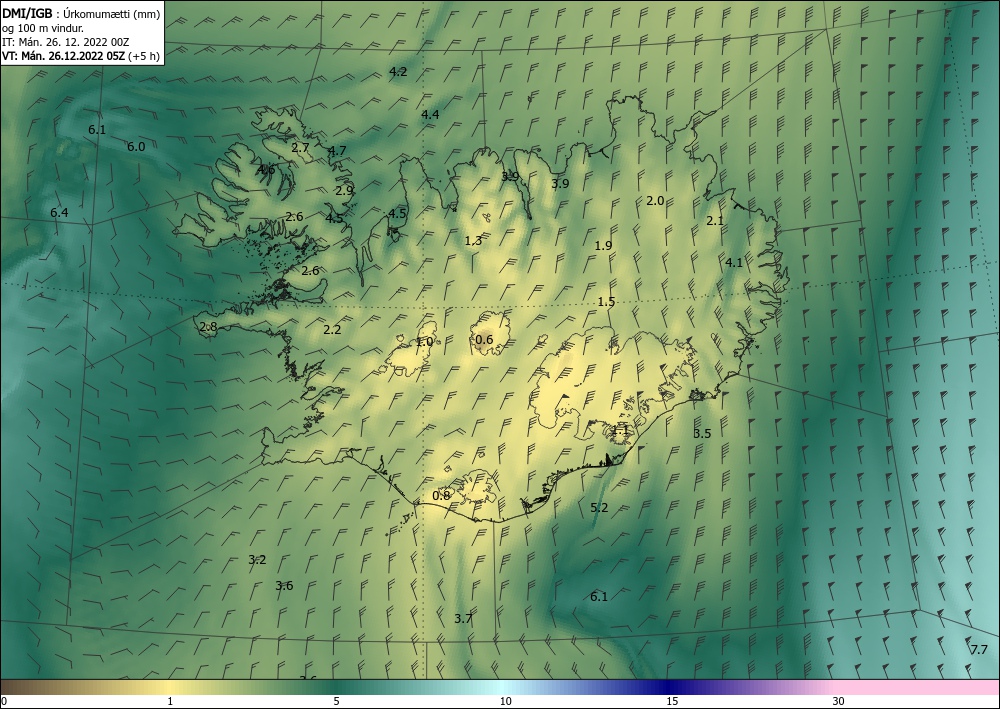Click the 2.2 value on the map
Screen dimensions: 1000x709
(x=332, y=330)
